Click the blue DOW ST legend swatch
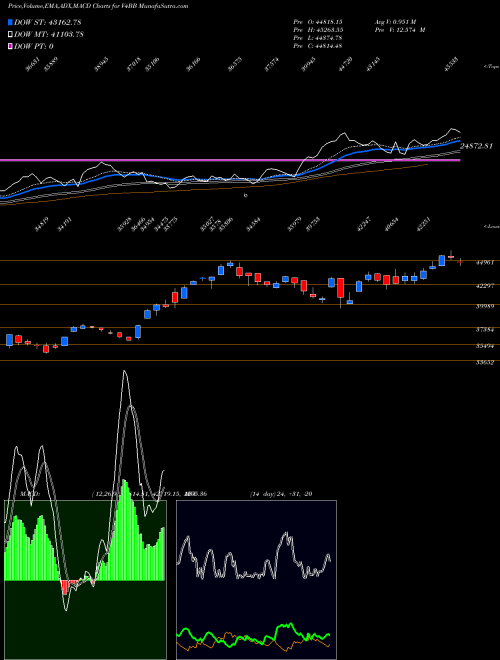This screenshot has width=500, height=660. (x=10, y=22)
